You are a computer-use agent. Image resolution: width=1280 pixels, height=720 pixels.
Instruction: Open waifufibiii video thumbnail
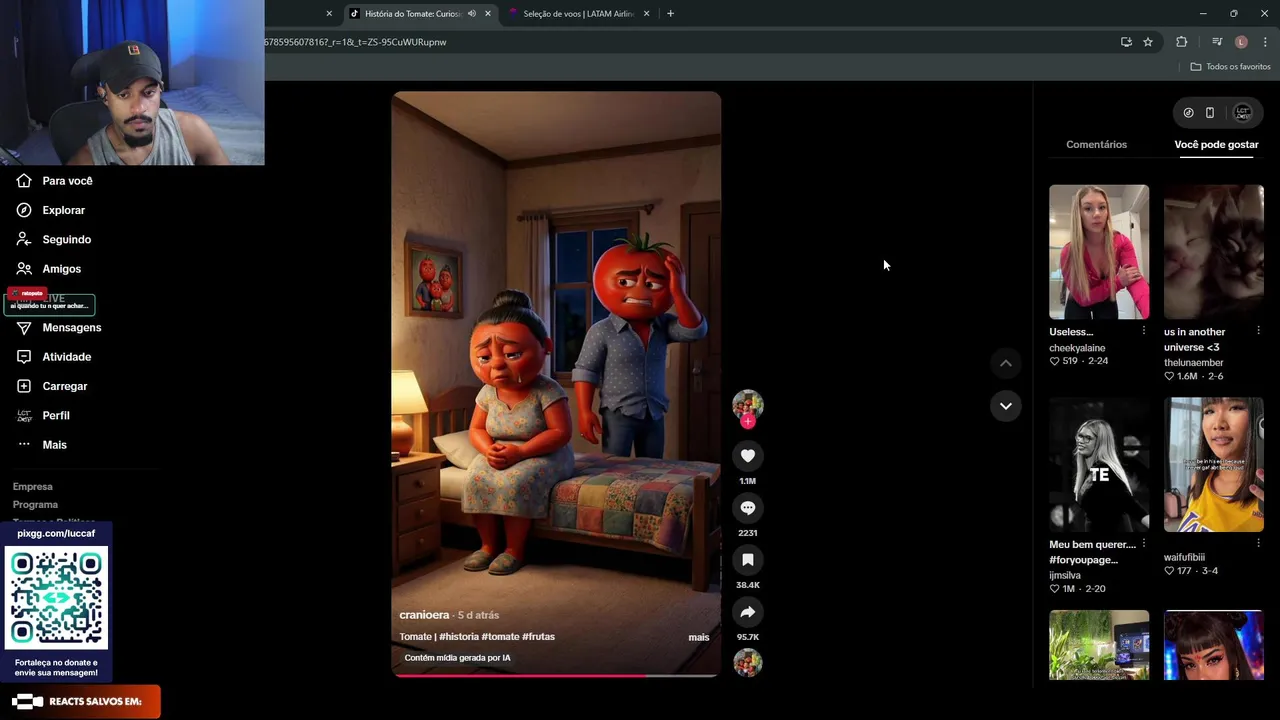[x=1213, y=465]
